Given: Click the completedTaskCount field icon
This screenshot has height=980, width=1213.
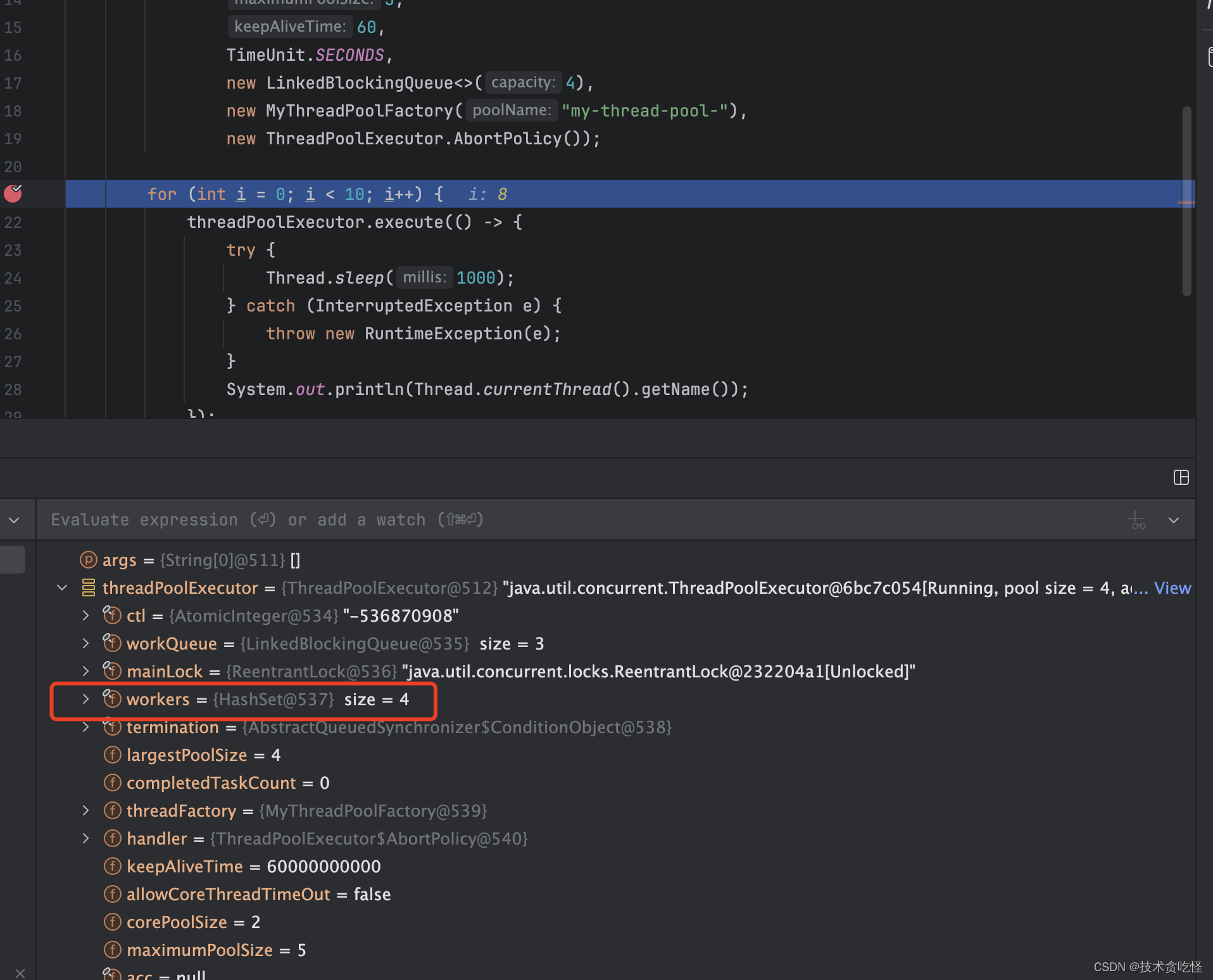Looking at the screenshot, I should coord(112,782).
